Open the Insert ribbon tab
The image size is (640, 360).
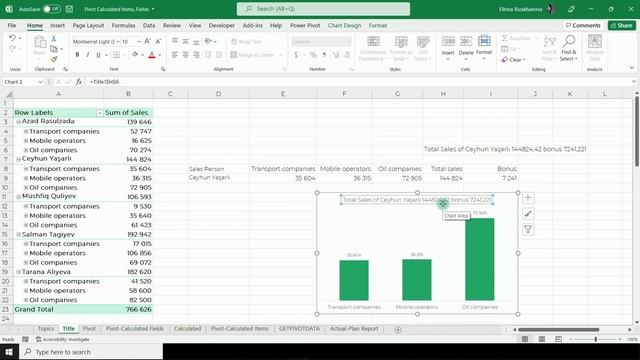57,25
